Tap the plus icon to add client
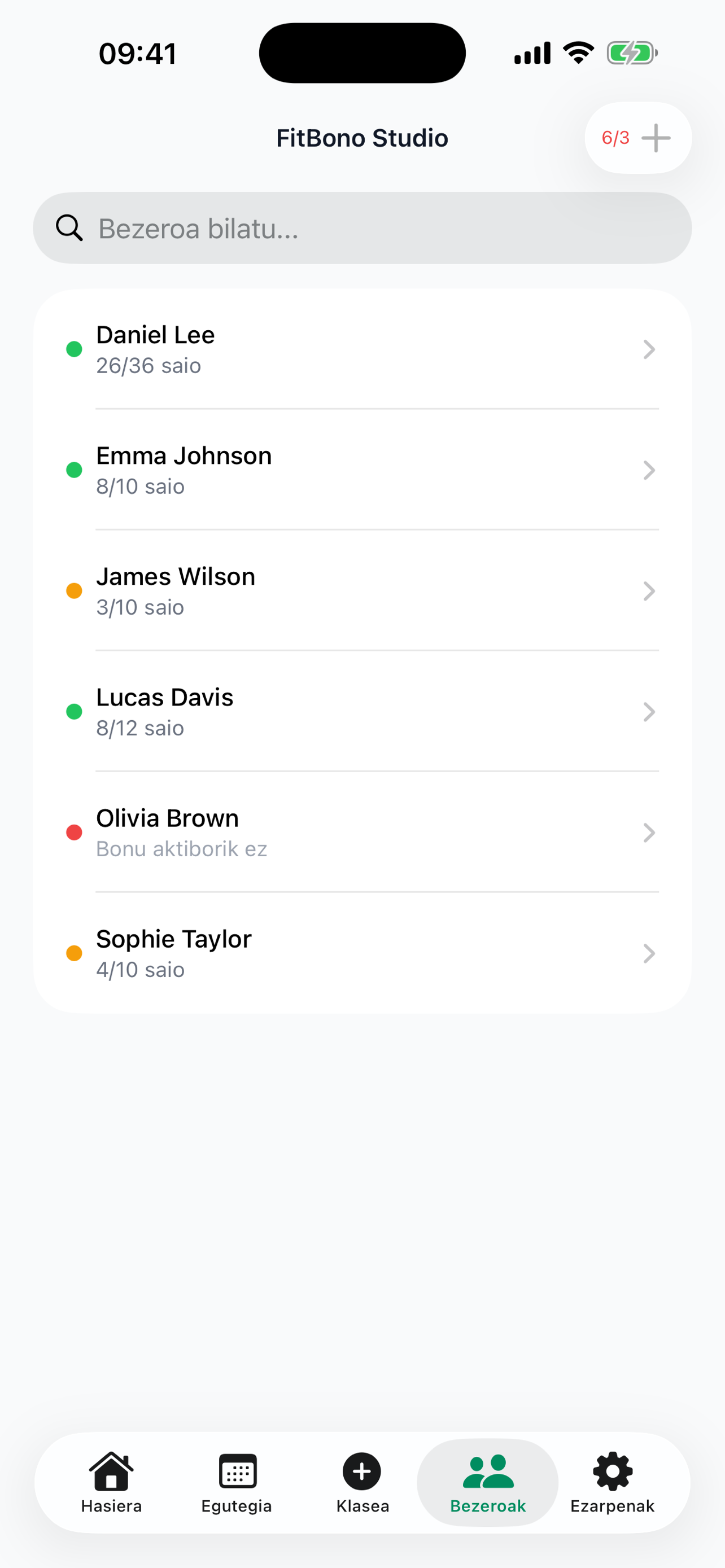Screen dimensions: 725x1568 pyautogui.click(x=656, y=138)
